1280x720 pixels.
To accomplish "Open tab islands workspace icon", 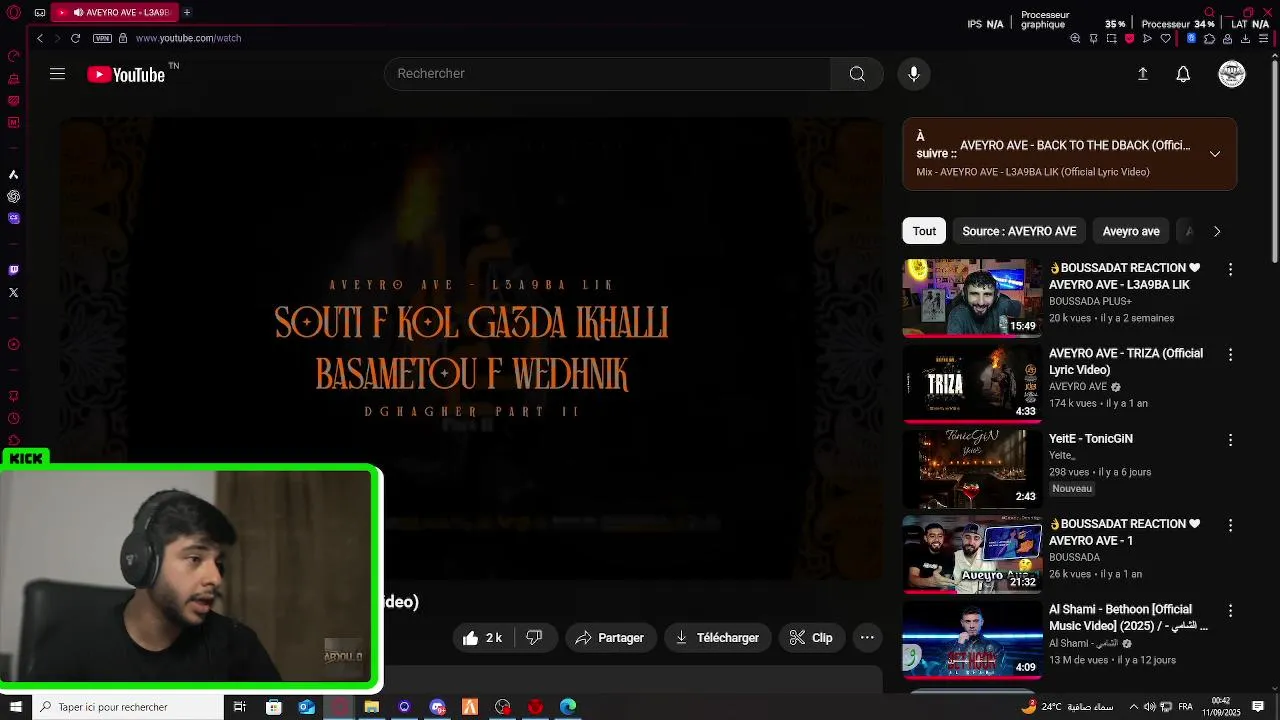I will (39, 13).
